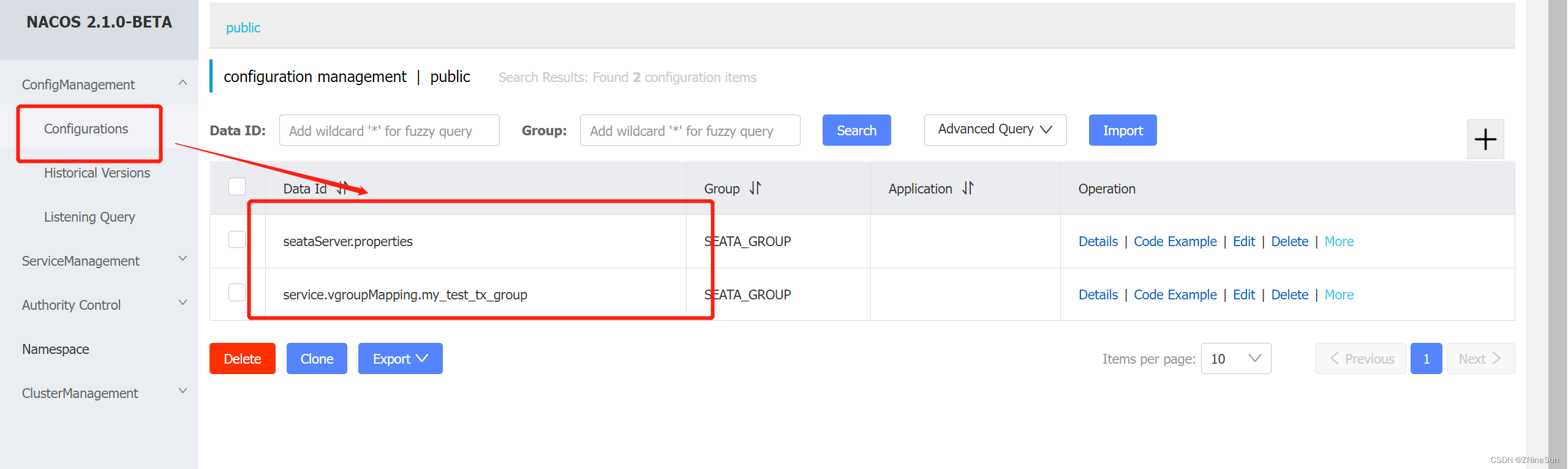This screenshot has width=1568, height=469.
Task: Click SEATA_GROUP in the service.vgroupMapping row
Action: point(747,295)
